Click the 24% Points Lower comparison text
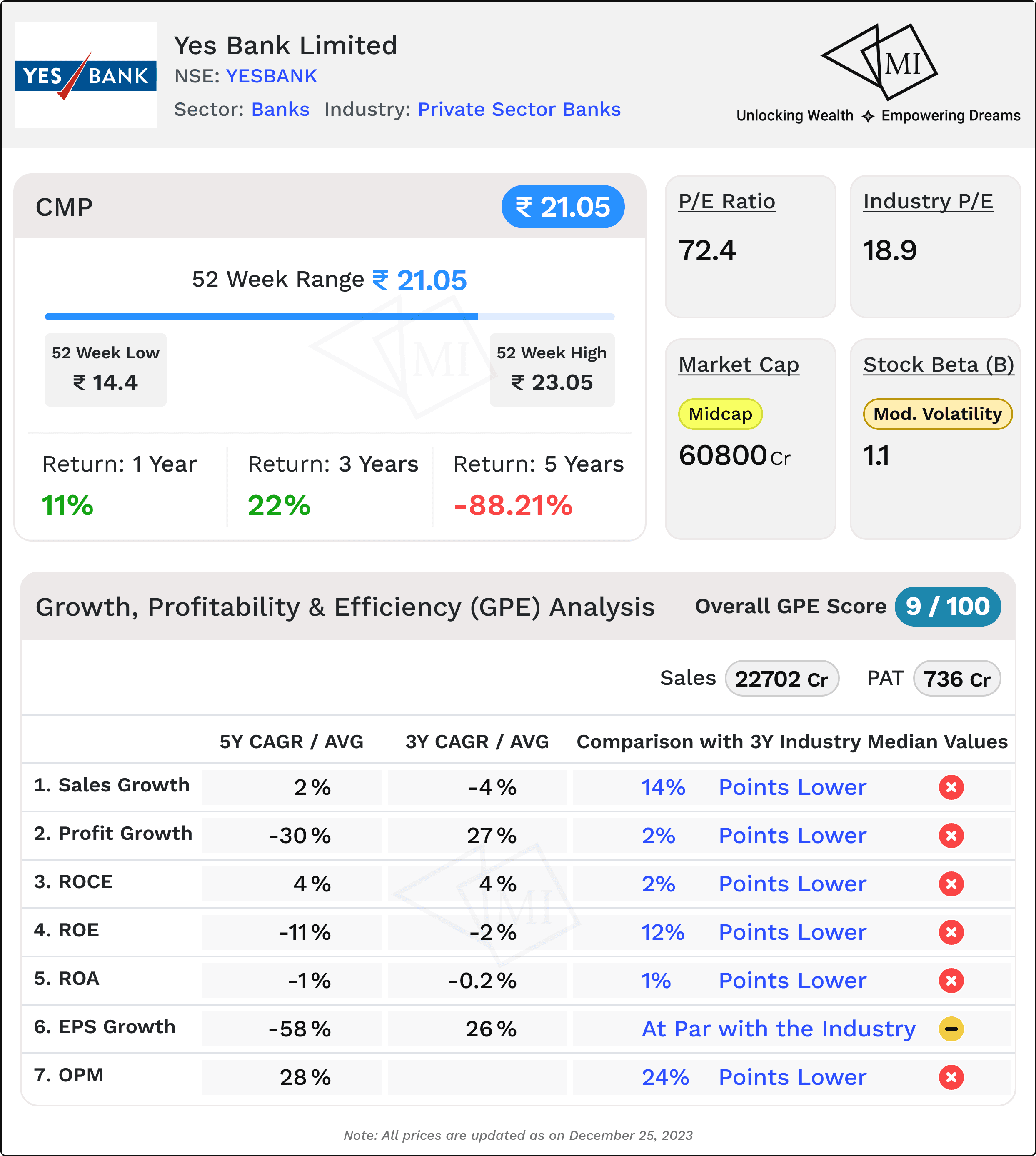1036x1156 pixels. (754, 1077)
